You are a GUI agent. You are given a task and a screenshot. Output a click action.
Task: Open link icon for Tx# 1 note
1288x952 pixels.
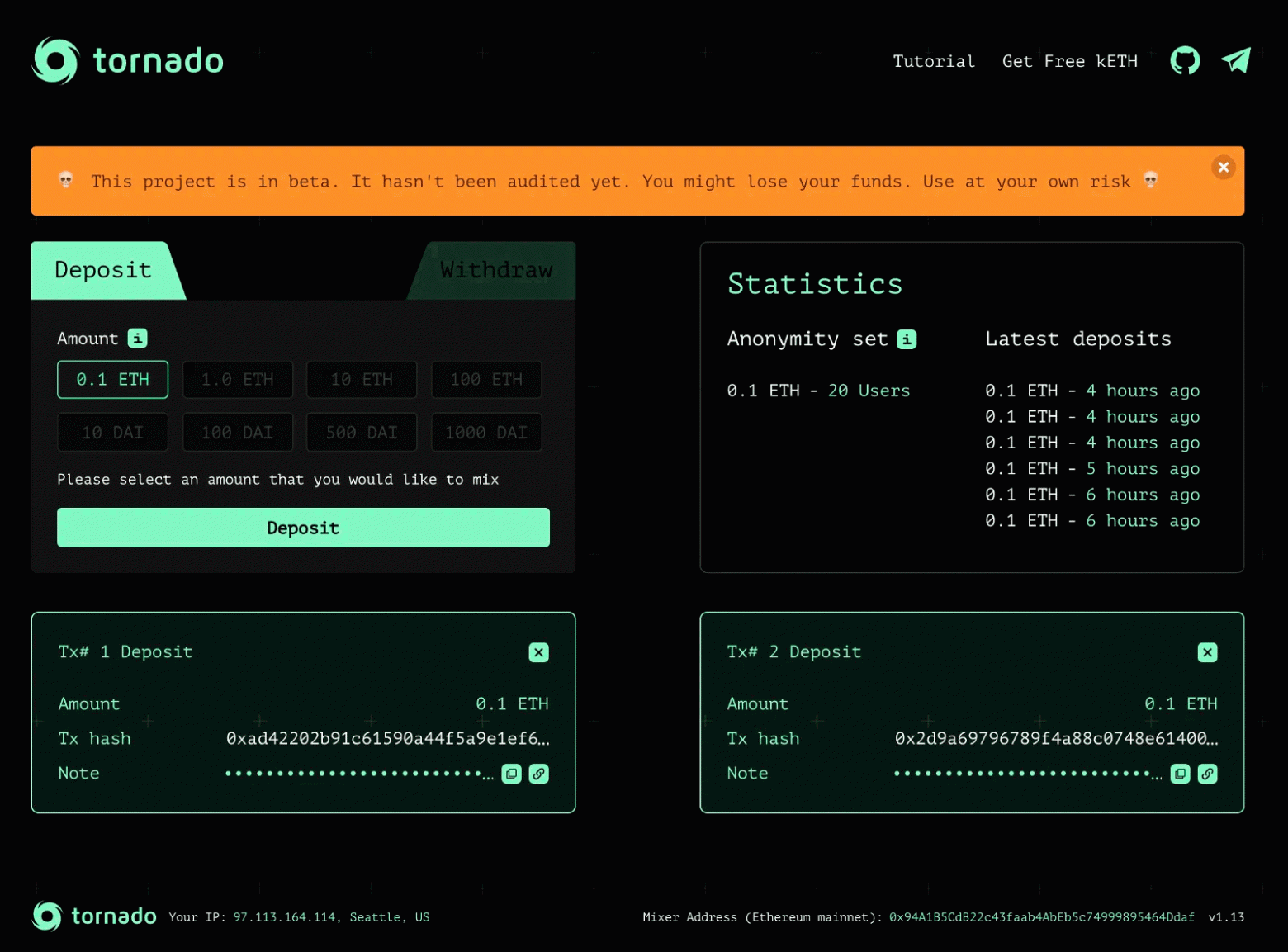(x=539, y=774)
